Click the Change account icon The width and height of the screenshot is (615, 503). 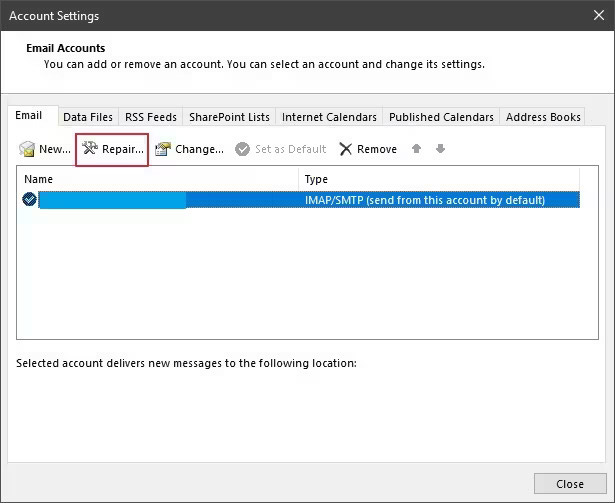point(163,149)
